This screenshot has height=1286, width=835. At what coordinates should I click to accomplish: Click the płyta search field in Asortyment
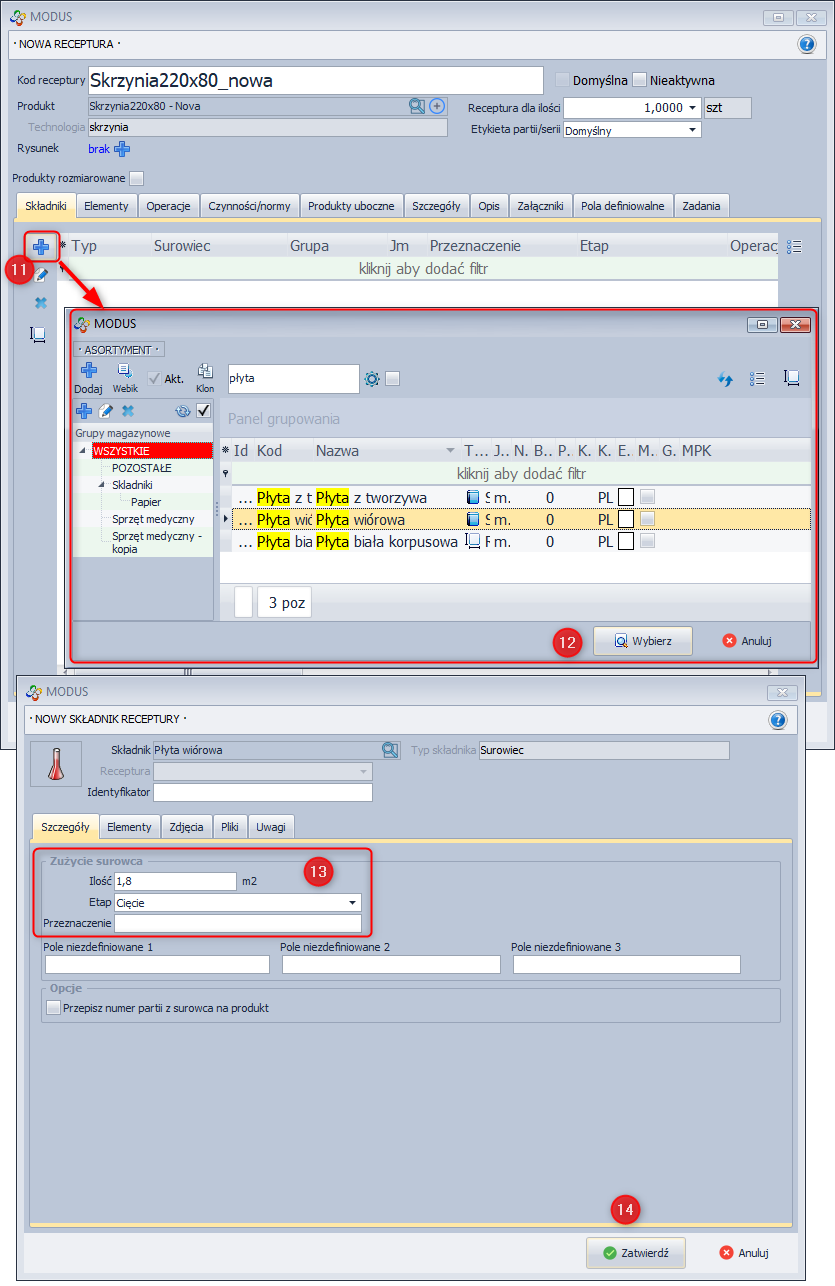coord(293,379)
